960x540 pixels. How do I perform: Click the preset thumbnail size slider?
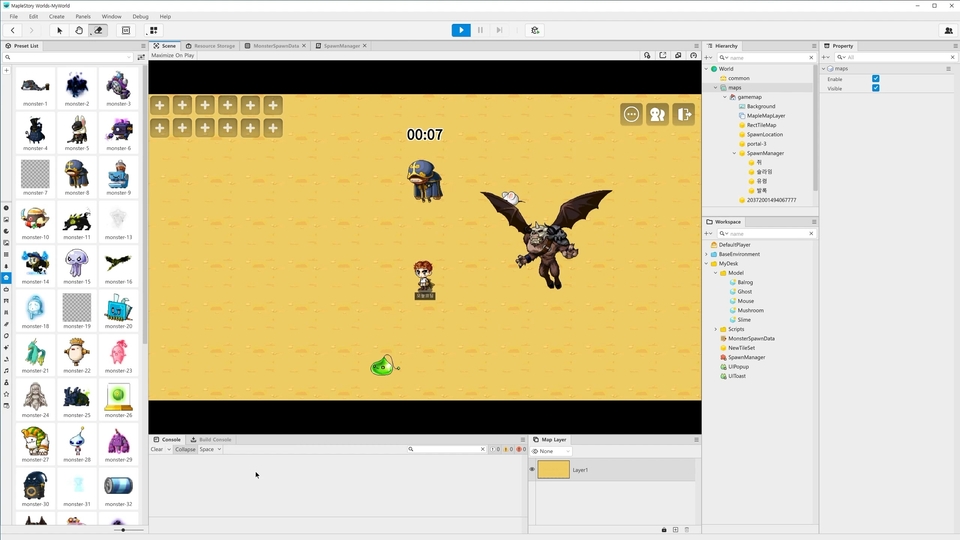coord(124,530)
